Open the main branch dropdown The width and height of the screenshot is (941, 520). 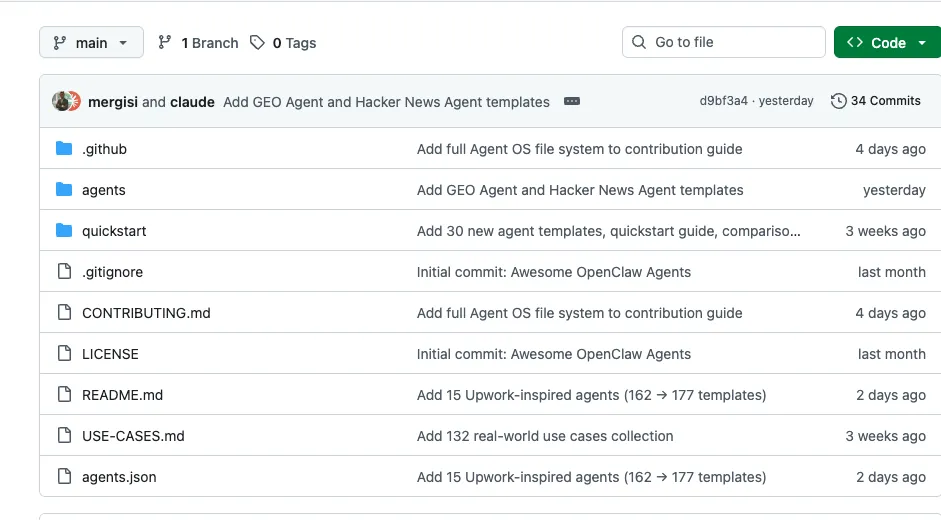pyautogui.click(x=91, y=43)
